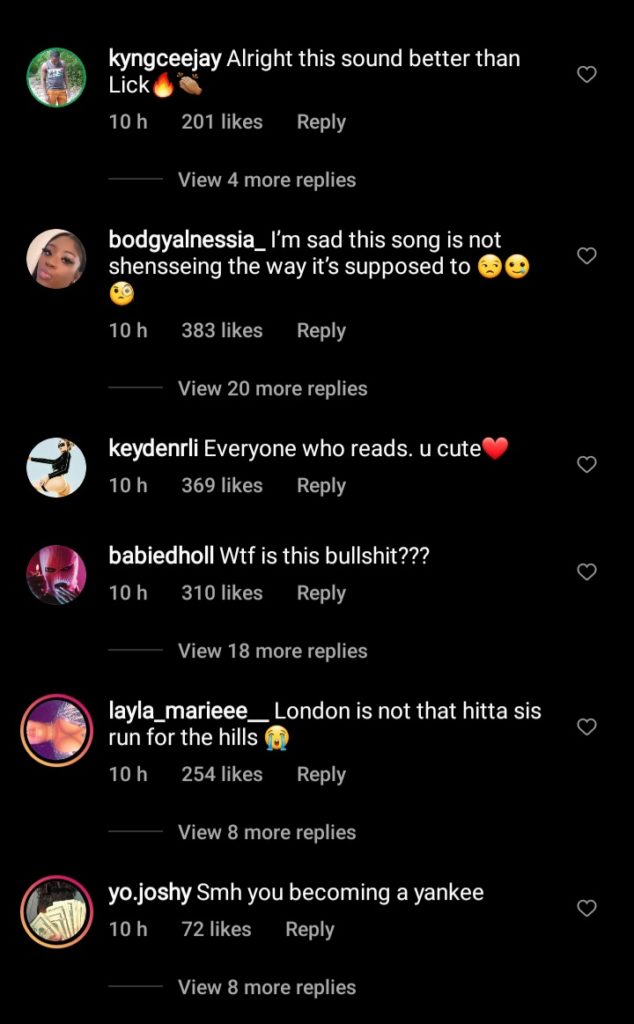Open the yo.joshy username profile

tap(149, 893)
